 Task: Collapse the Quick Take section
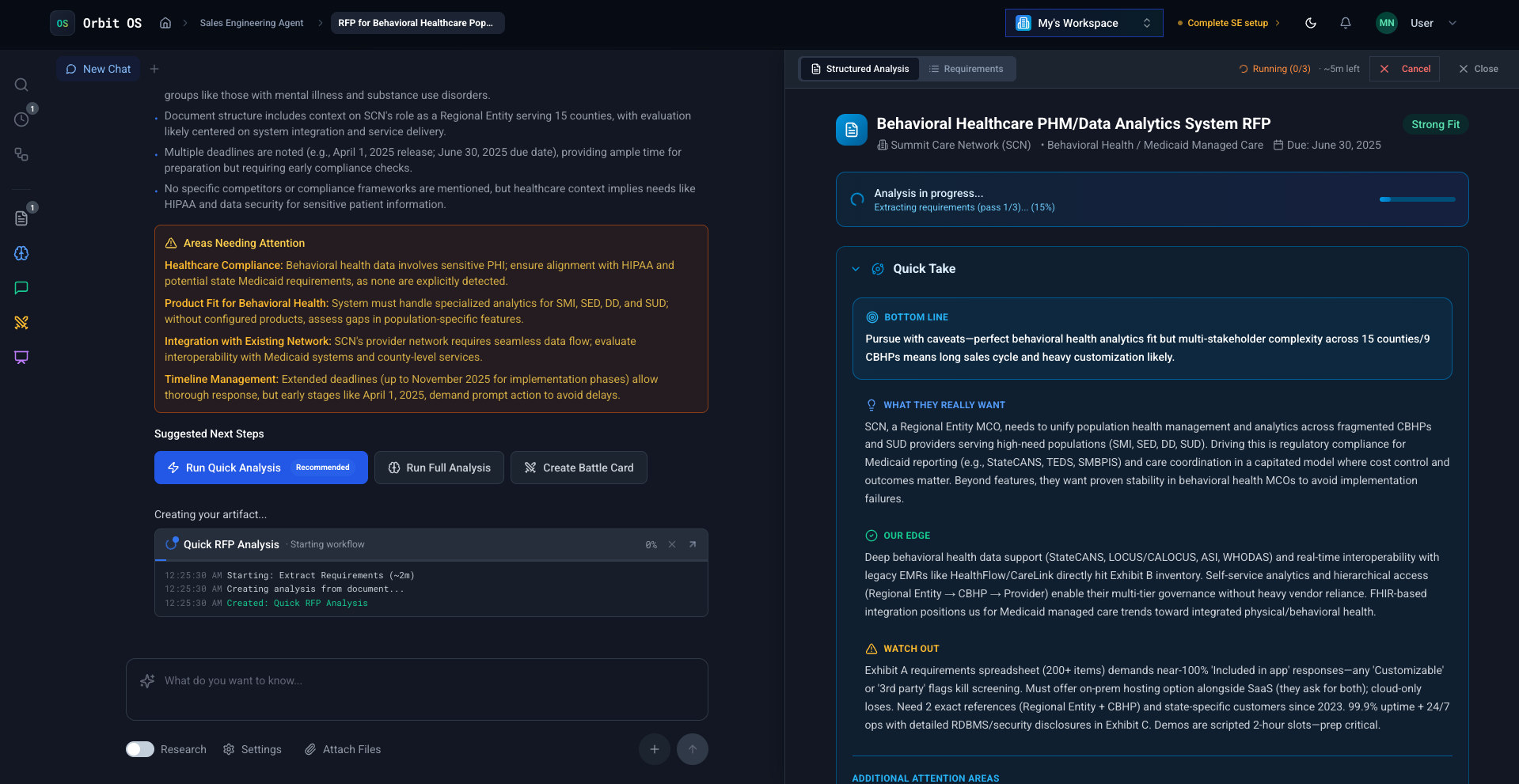click(855, 269)
